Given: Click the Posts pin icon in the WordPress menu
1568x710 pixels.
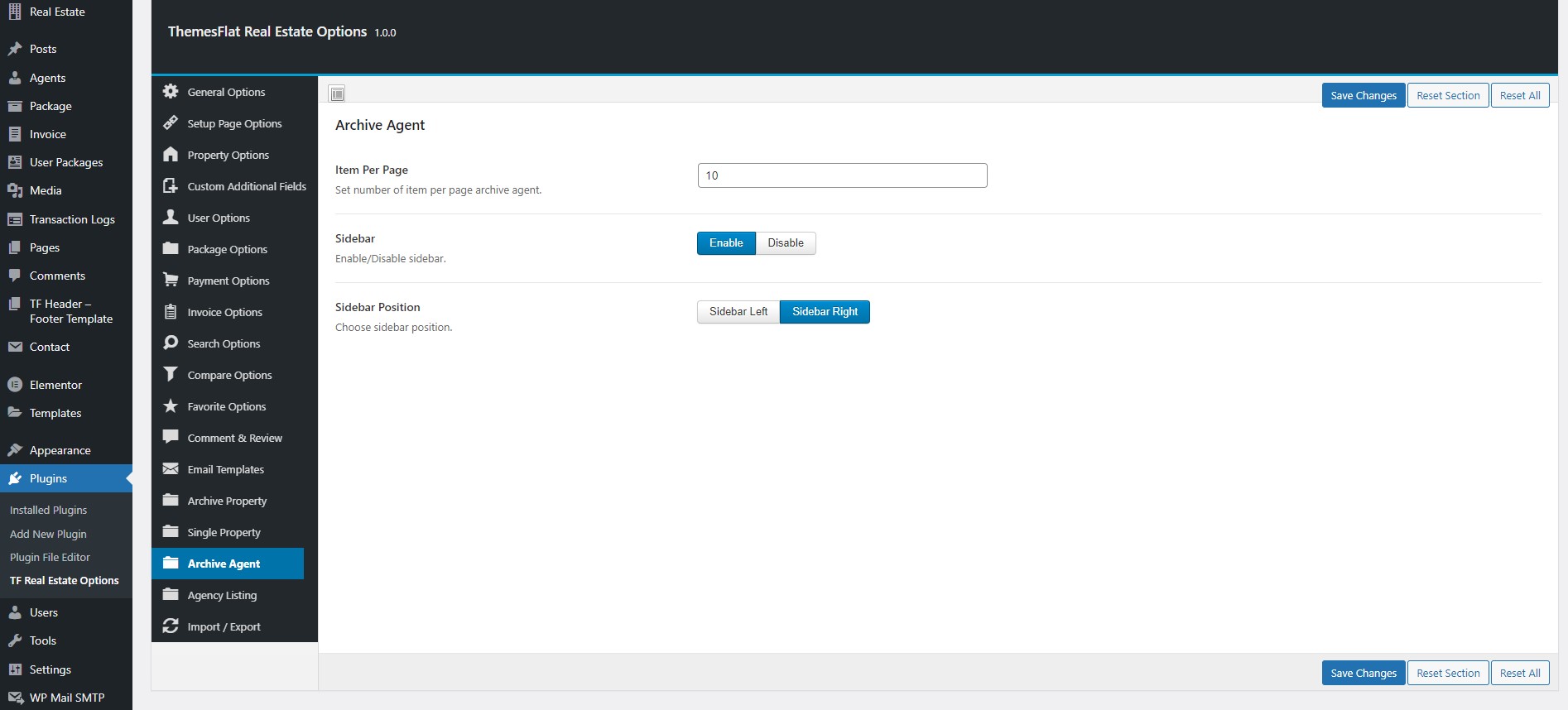Looking at the screenshot, I should tap(15, 49).
